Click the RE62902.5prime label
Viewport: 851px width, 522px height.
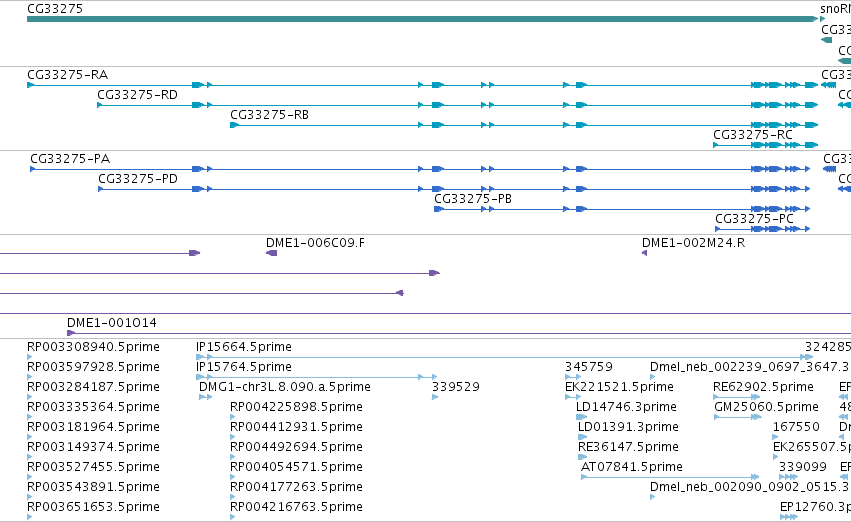click(764, 387)
